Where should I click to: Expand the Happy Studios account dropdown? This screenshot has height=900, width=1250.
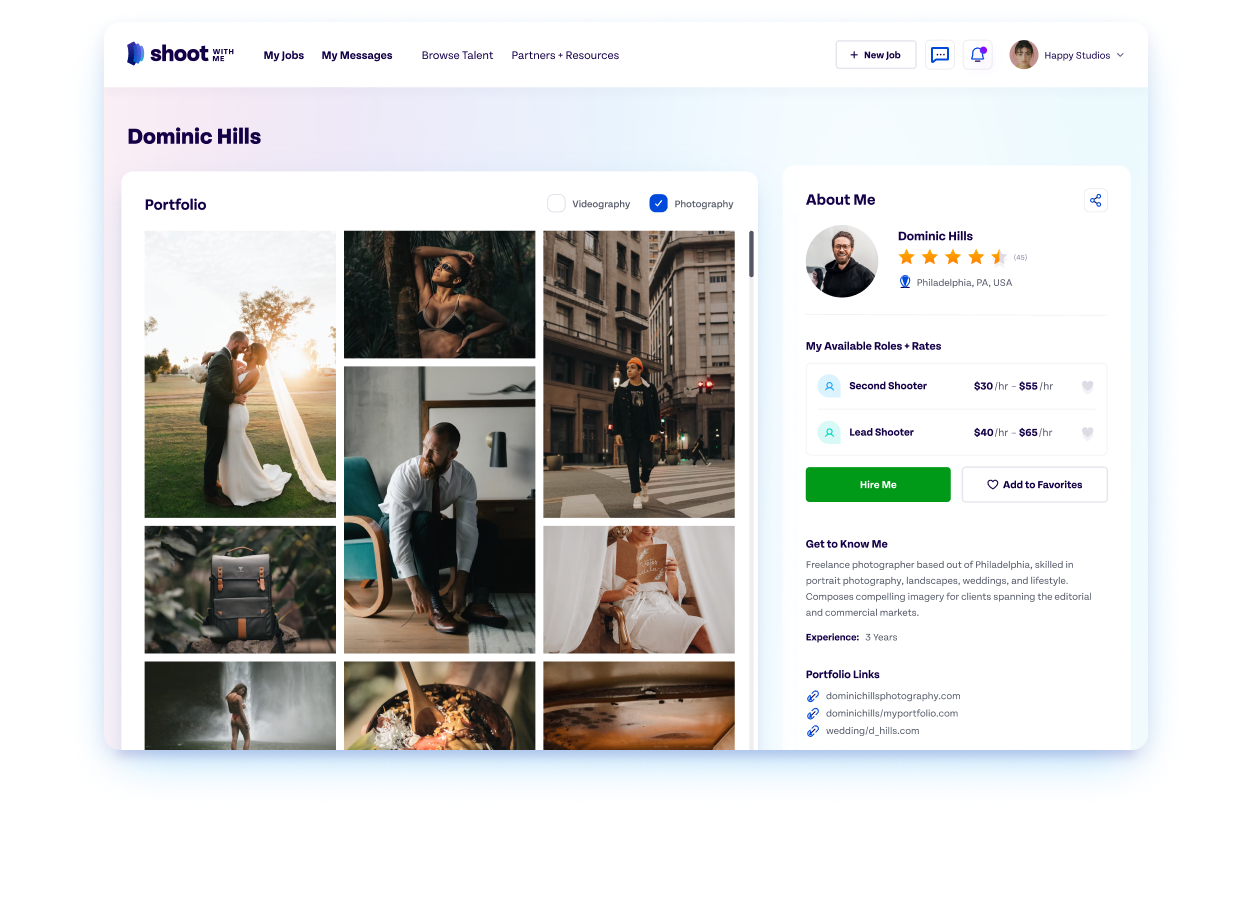tap(1119, 55)
